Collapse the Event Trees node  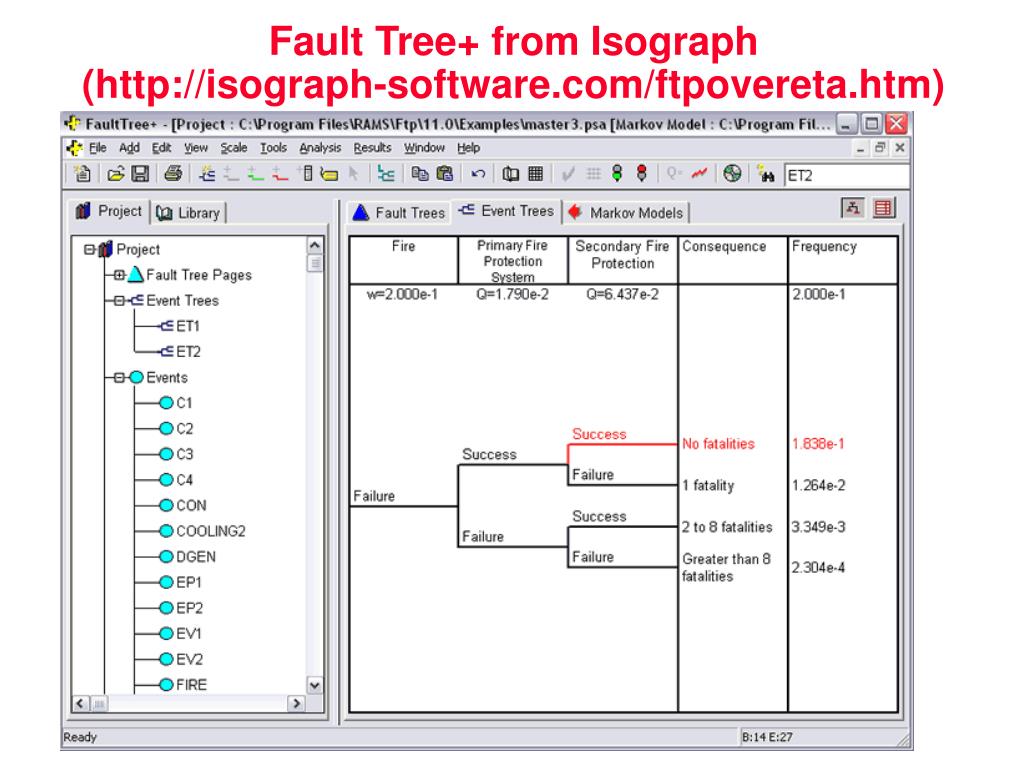[119, 300]
